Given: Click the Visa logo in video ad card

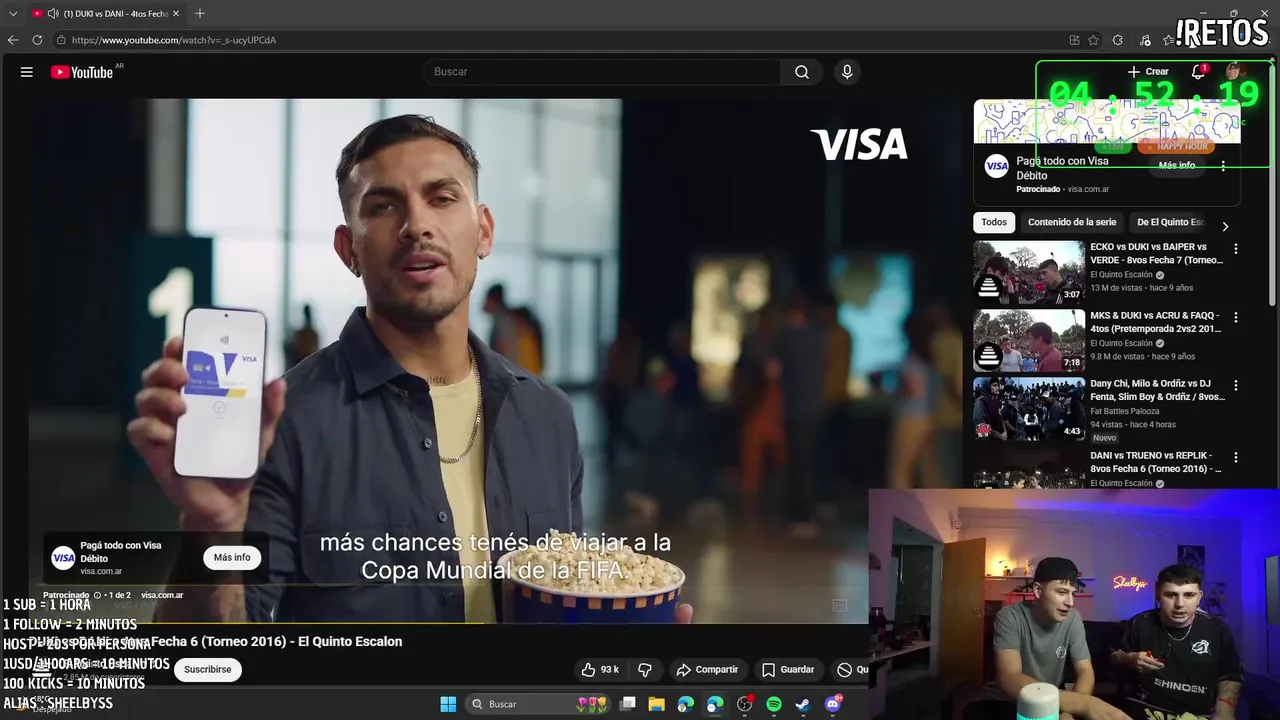Looking at the screenshot, I should [63, 558].
